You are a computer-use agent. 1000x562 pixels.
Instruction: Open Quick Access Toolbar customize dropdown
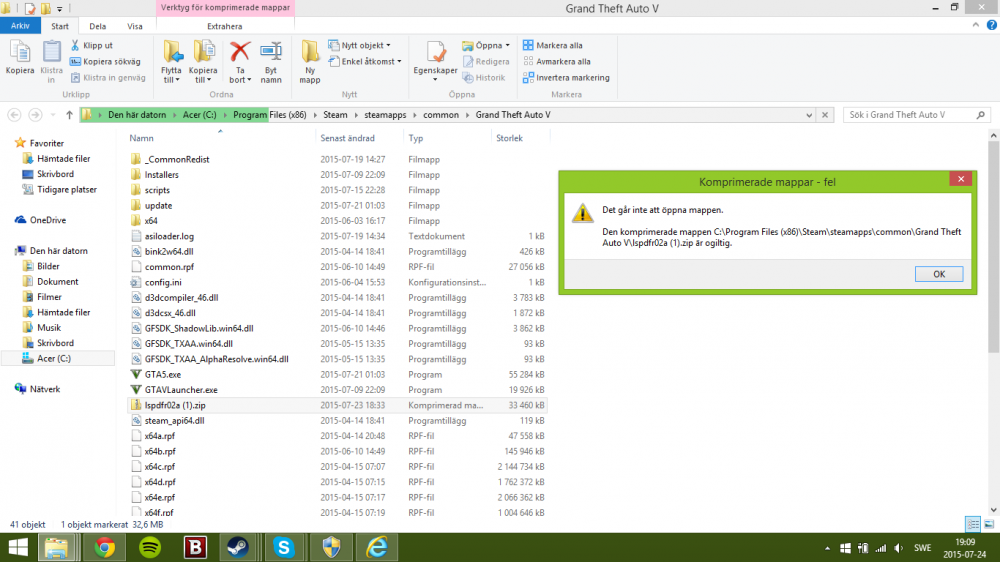pos(59,9)
